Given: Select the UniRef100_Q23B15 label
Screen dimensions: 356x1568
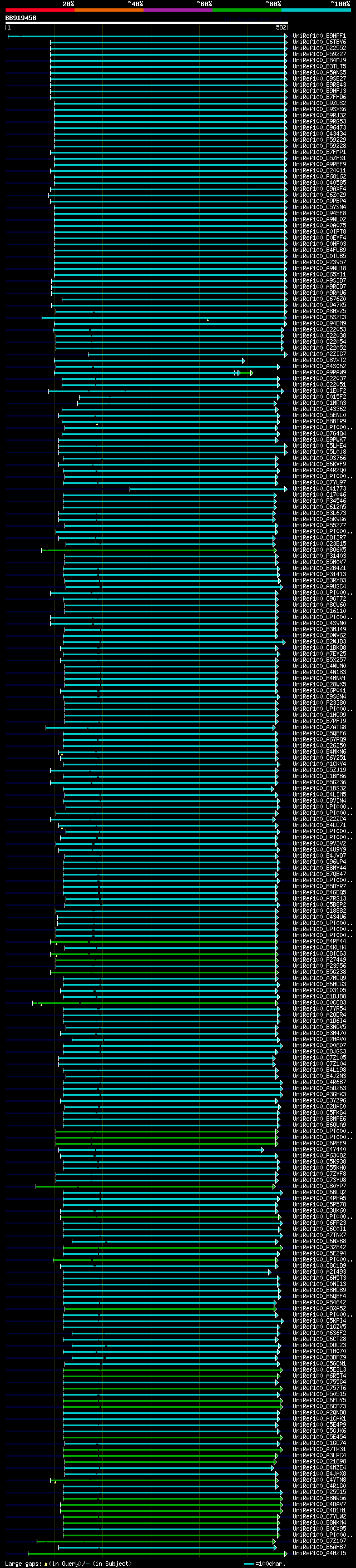Looking at the screenshot, I should (319, 543).
